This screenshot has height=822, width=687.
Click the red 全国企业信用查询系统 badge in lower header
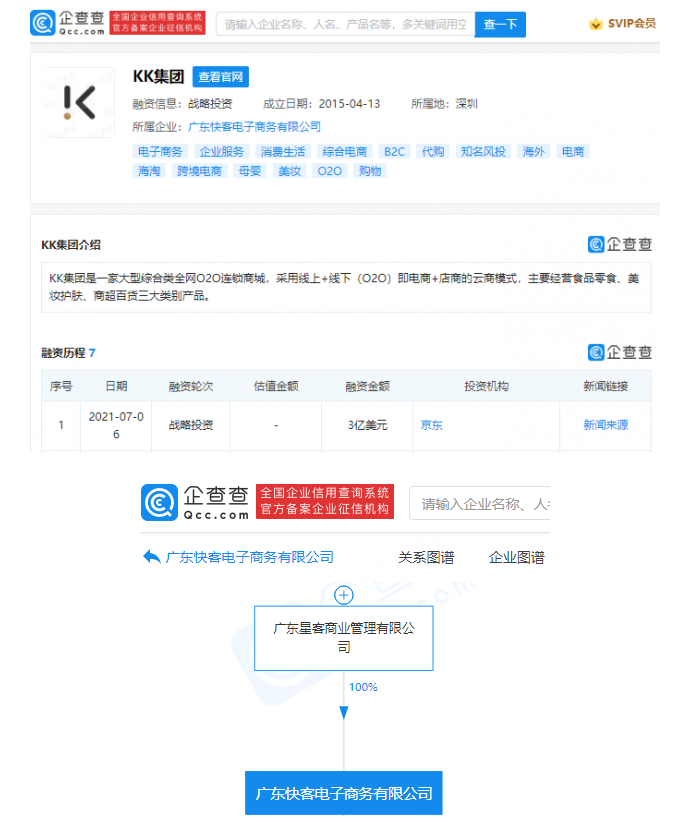point(325,501)
